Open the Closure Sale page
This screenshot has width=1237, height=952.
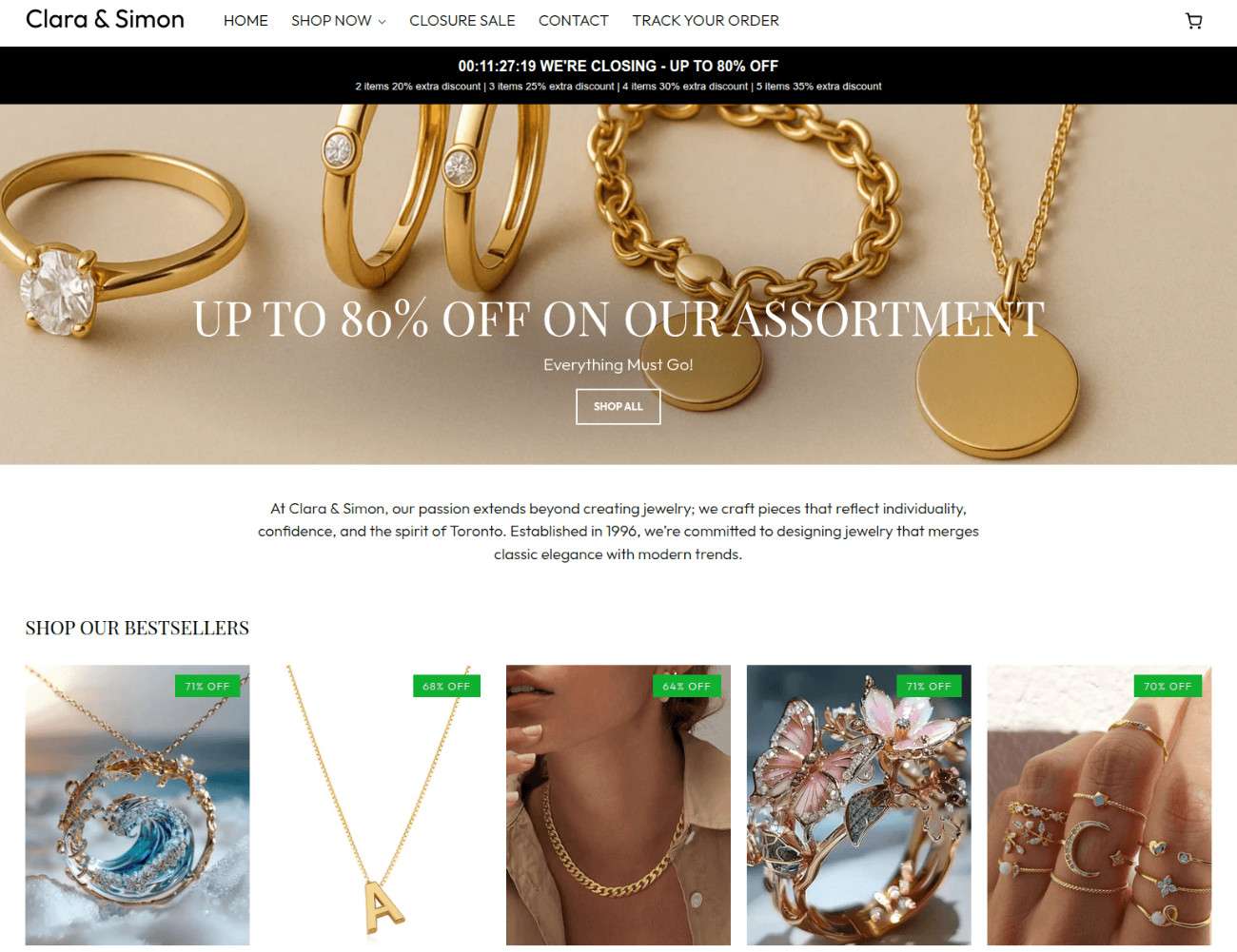coord(461,20)
